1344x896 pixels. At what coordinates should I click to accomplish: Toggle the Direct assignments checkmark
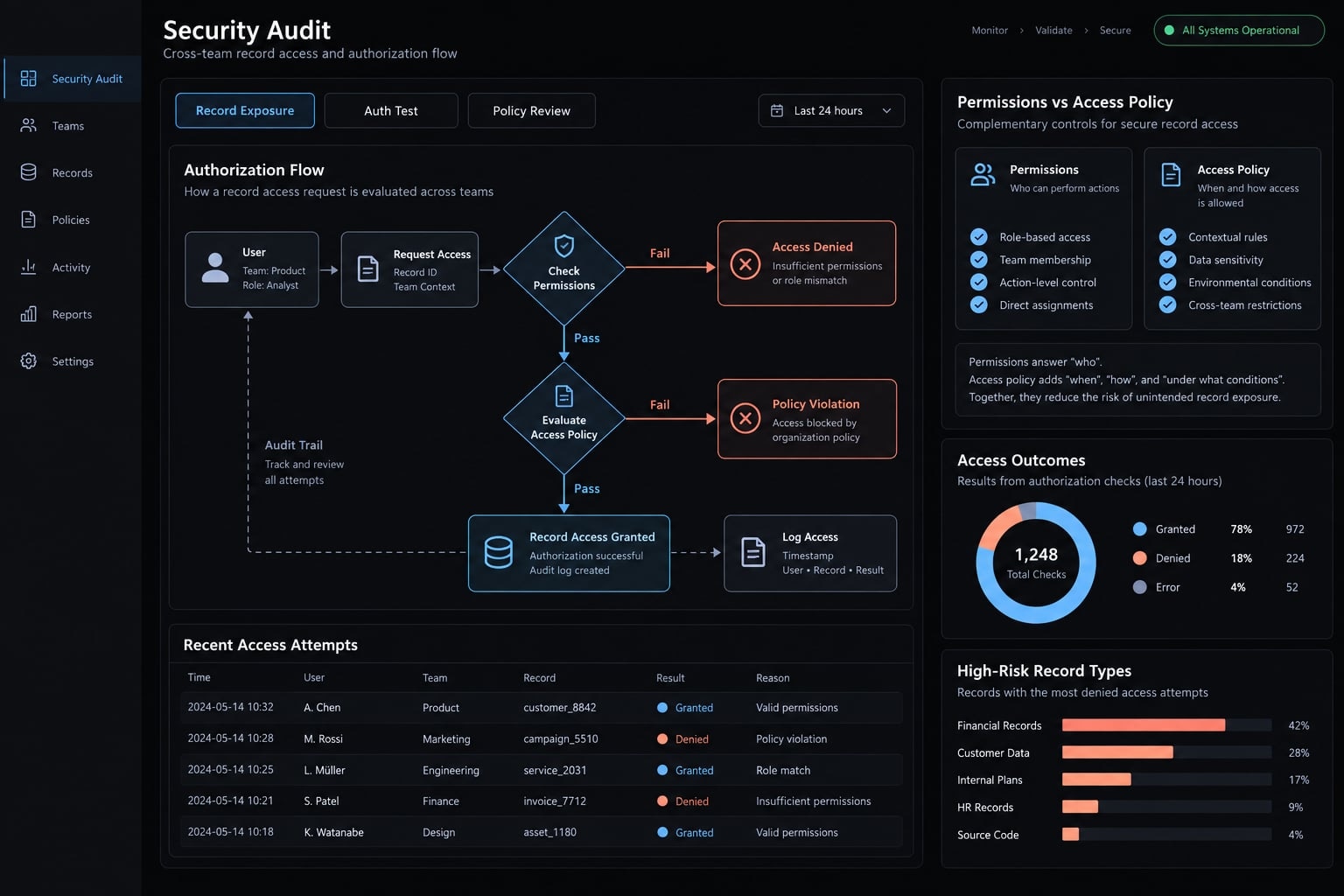979,304
